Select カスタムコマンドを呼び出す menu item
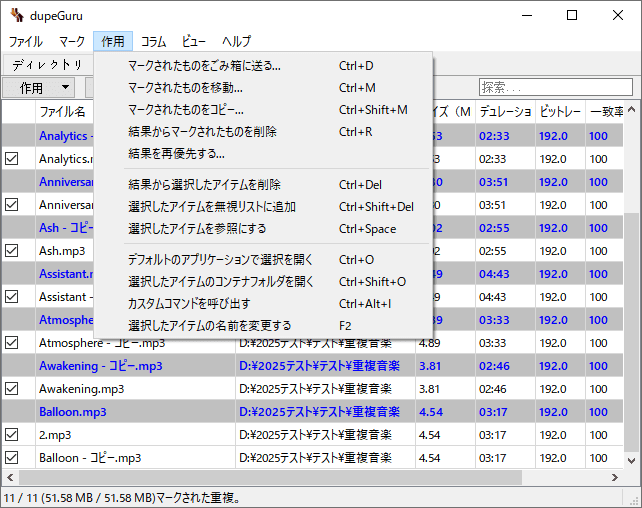642x508 pixels. pyautogui.click(x=189, y=304)
